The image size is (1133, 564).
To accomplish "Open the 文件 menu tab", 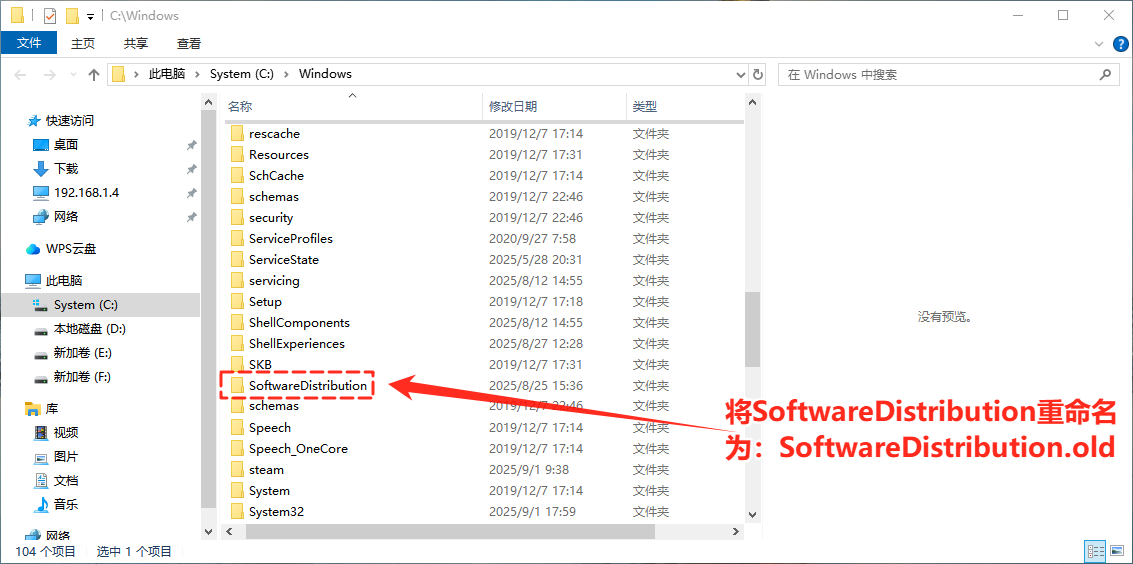I will [x=29, y=43].
